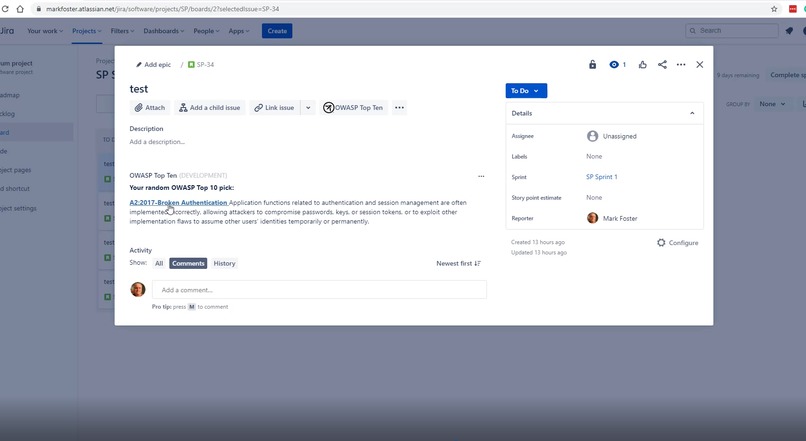Open the quick-add more options ellipsis

point(399,107)
